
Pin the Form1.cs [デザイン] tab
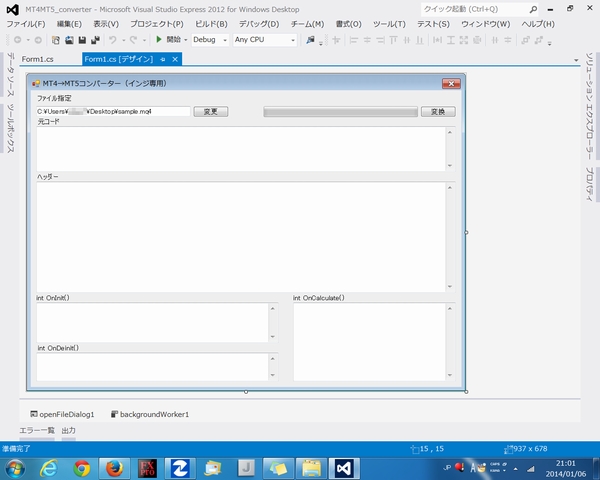(x=163, y=59)
